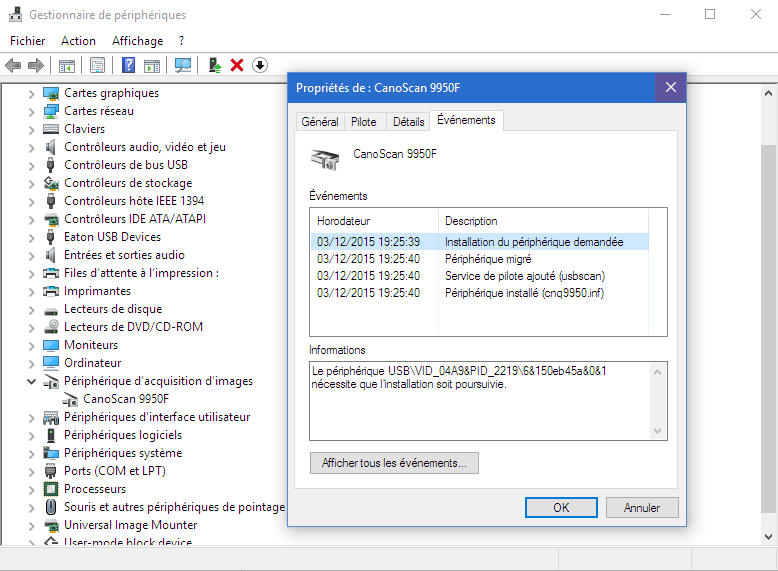The width and height of the screenshot is (778, 571).
Task: Switch to the Pilote tab
Action: 364,122
